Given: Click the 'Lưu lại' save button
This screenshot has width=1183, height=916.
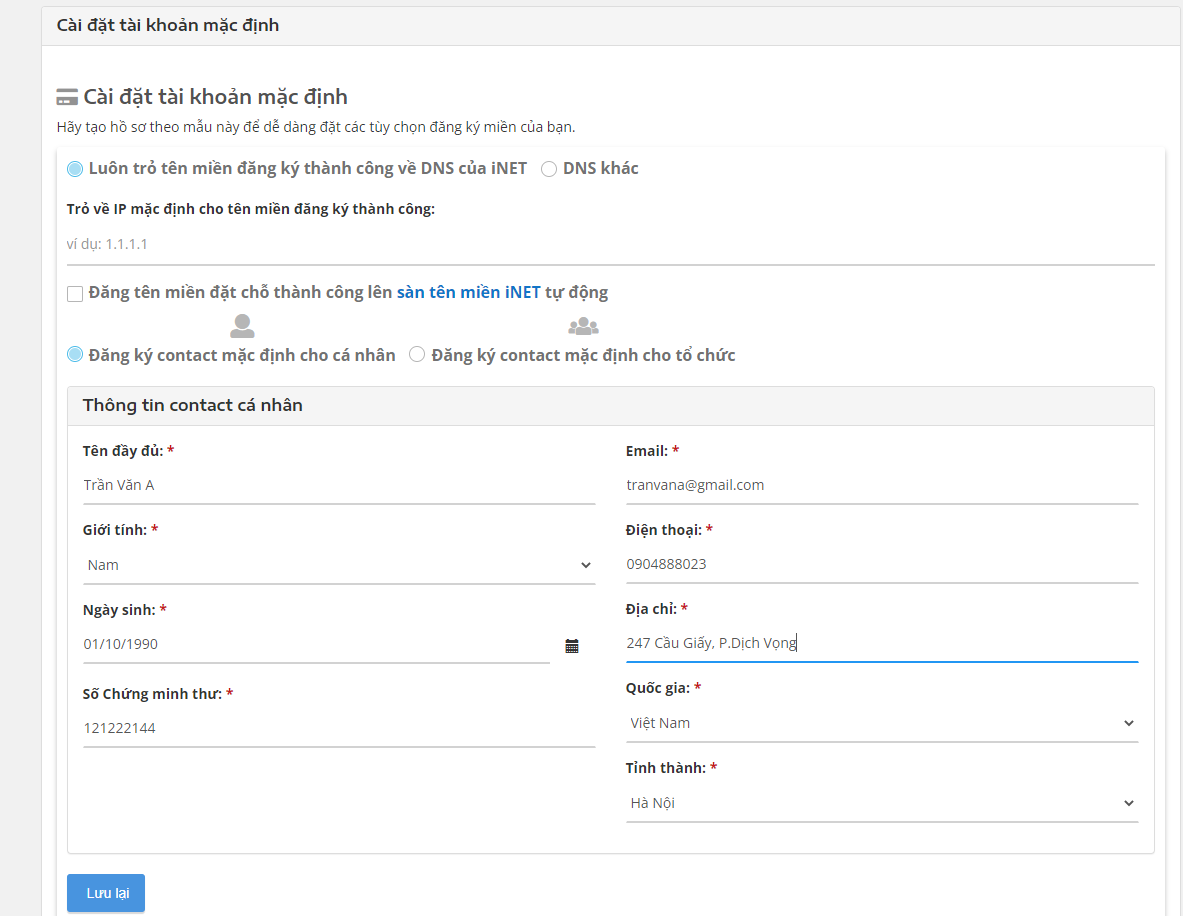Looking at the screenshot, I should [106, 893].
